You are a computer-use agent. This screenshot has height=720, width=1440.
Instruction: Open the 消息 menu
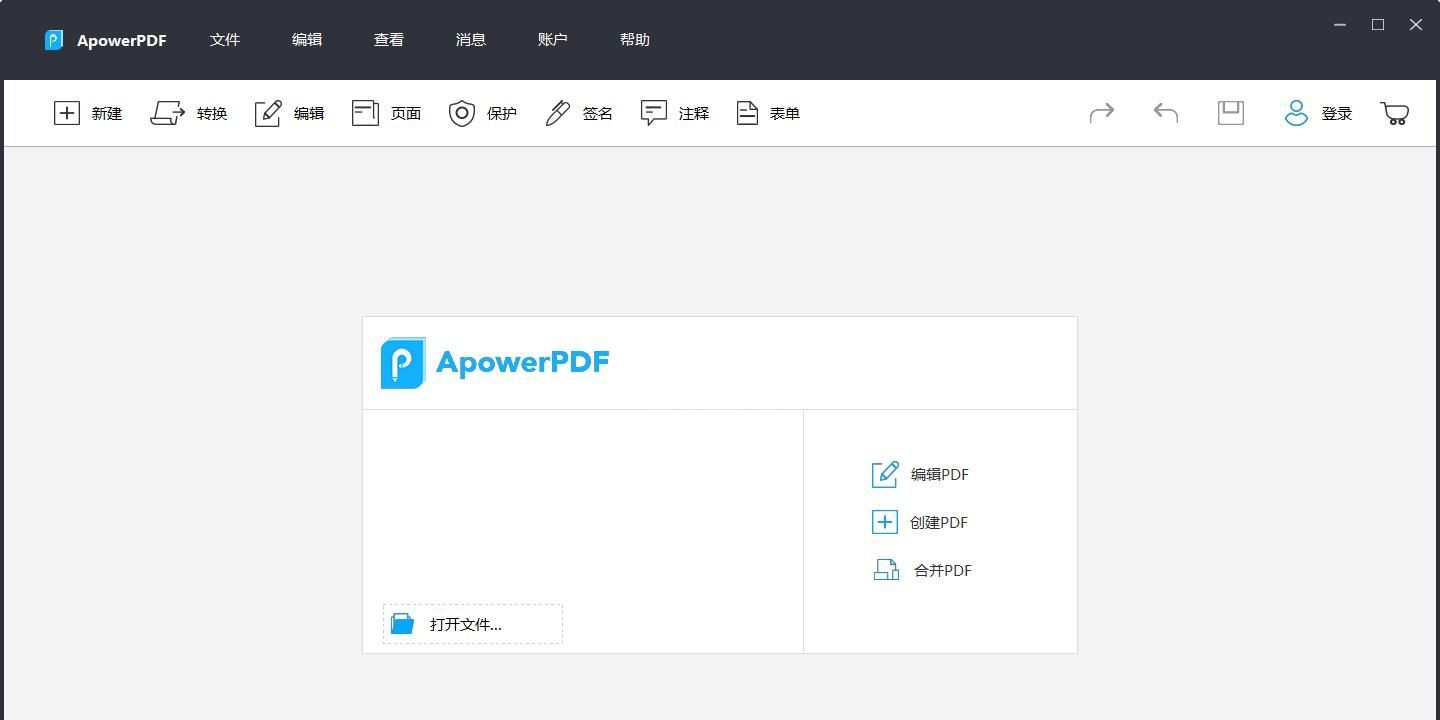pos(471,40)
